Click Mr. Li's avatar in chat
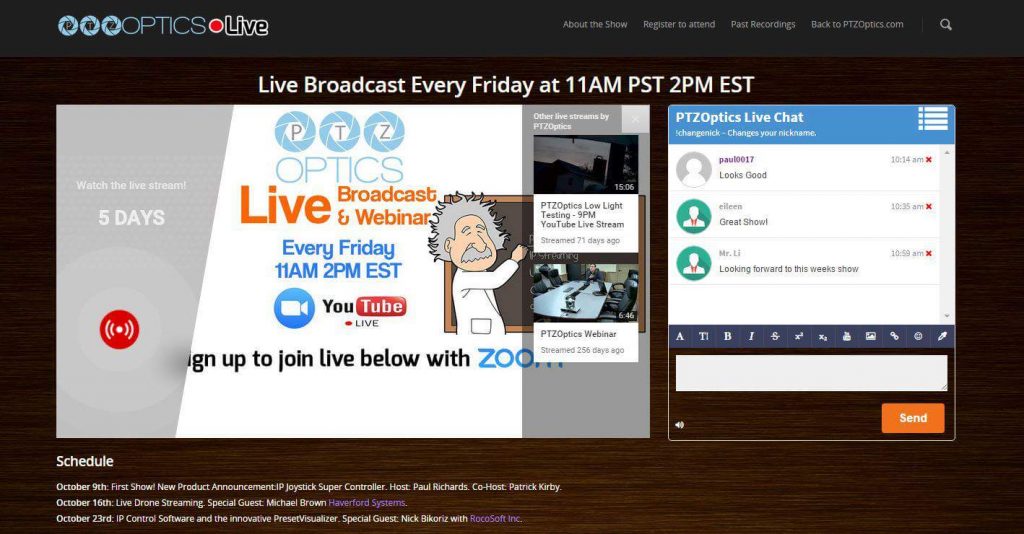Viewport: 1024px width, 534px height. click(x=694, y=263)
